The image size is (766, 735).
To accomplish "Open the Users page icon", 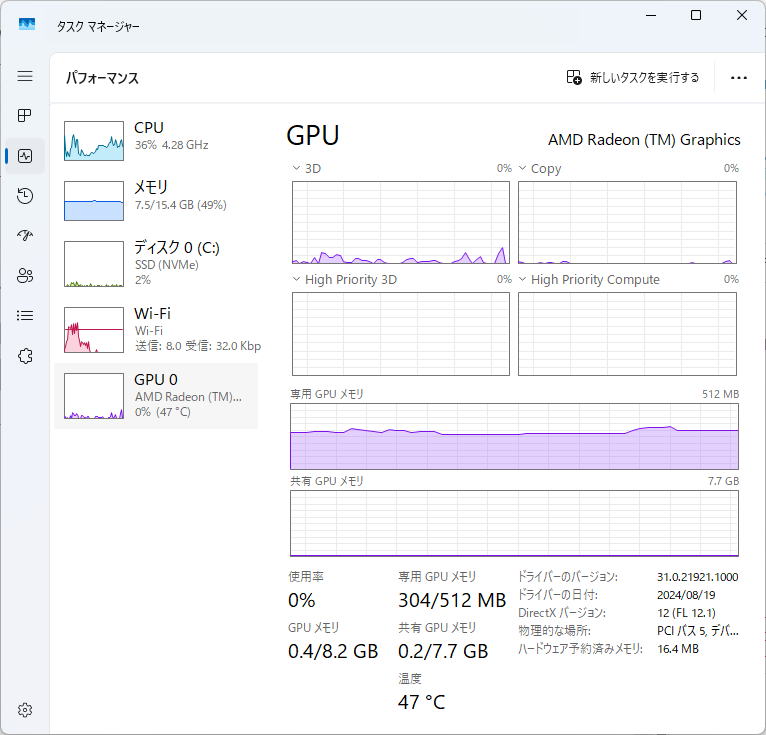I will (x=25, y=276).
